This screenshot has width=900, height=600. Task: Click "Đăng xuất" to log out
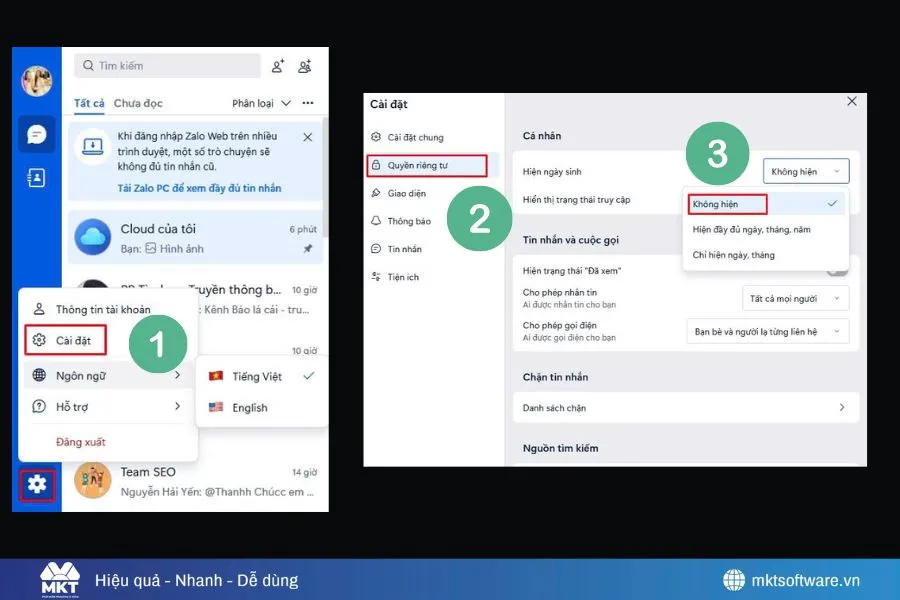(80, 442)
